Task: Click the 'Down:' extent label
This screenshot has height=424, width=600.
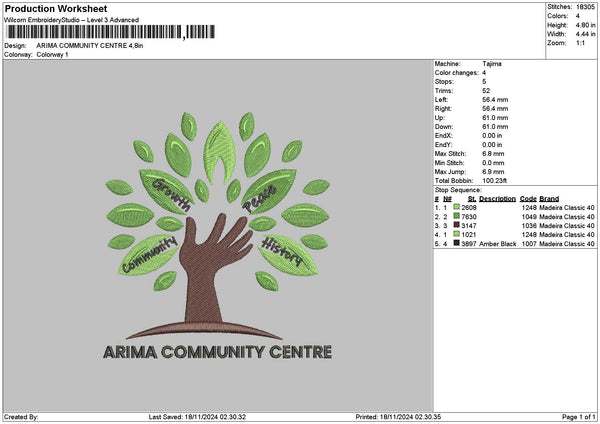Action: 443,127
